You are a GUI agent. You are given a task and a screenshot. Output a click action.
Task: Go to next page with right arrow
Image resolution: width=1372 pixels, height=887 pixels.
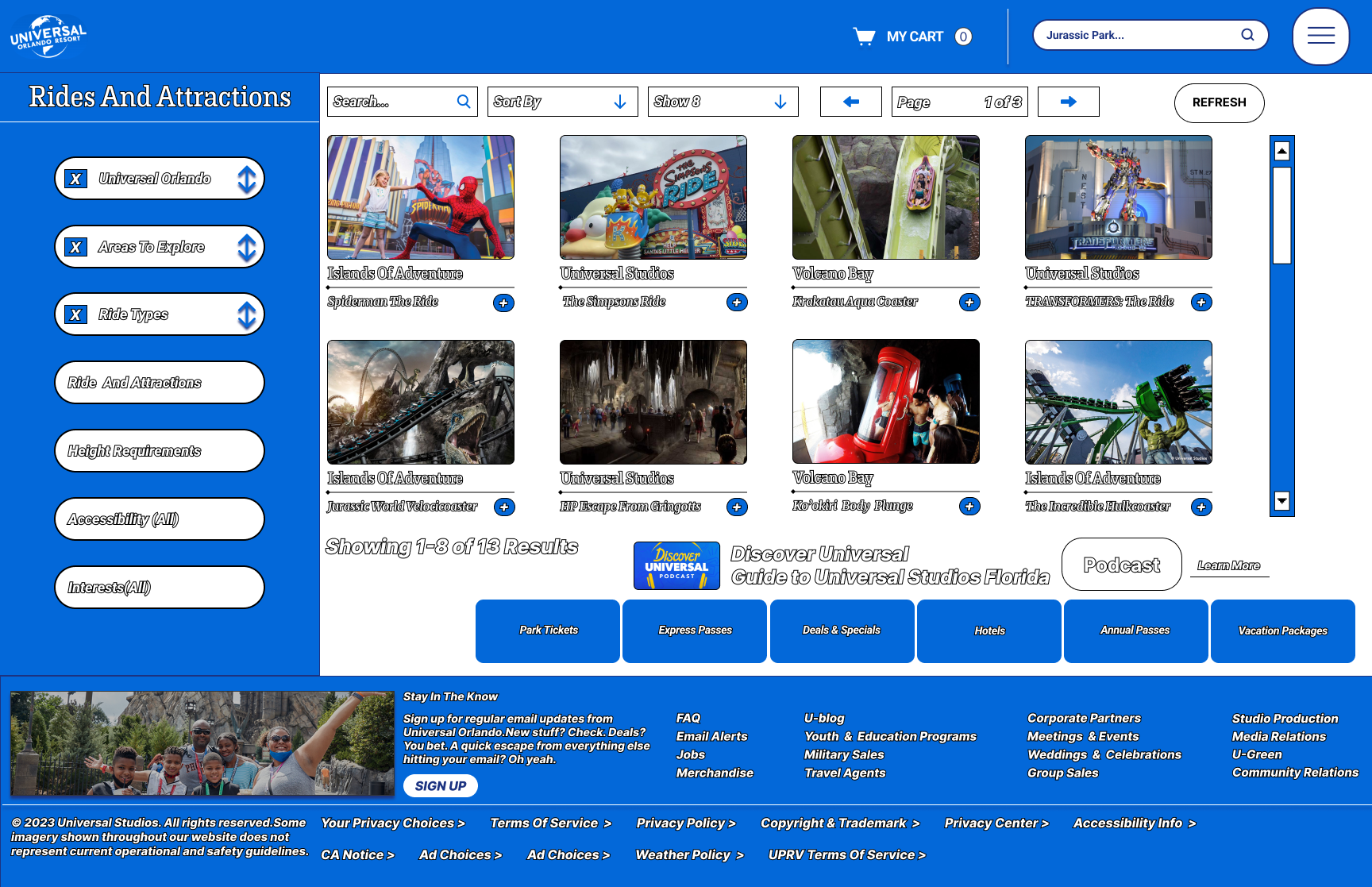click(1068, 102)
